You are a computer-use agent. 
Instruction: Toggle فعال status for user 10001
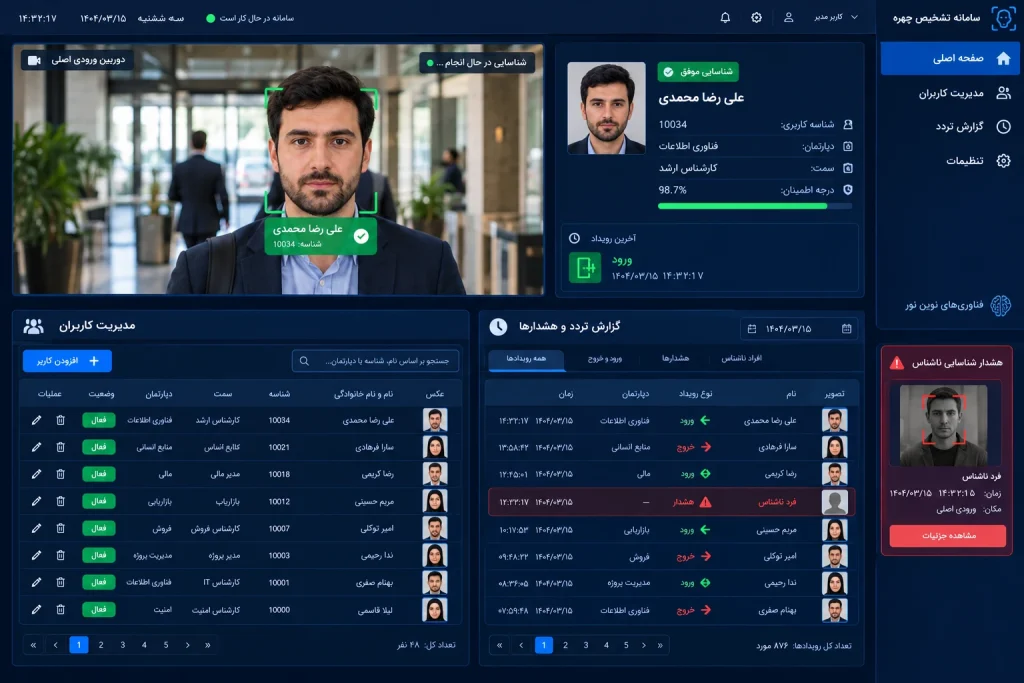(99, 582)
